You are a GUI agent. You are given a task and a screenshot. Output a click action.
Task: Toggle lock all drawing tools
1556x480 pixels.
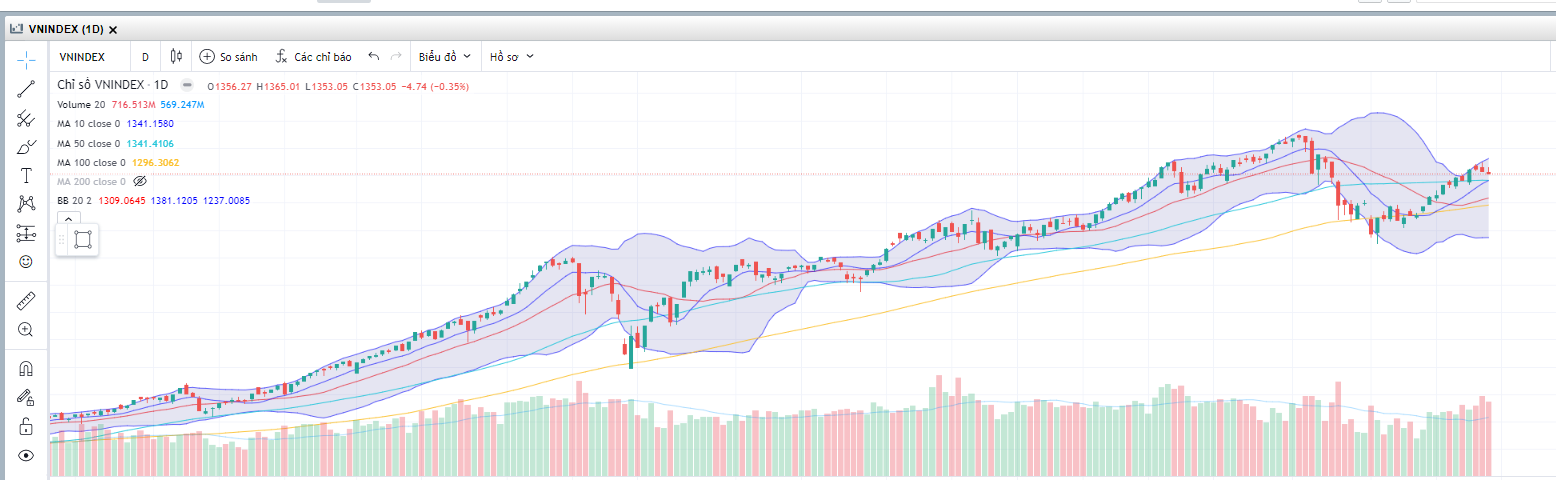(26, 427)
